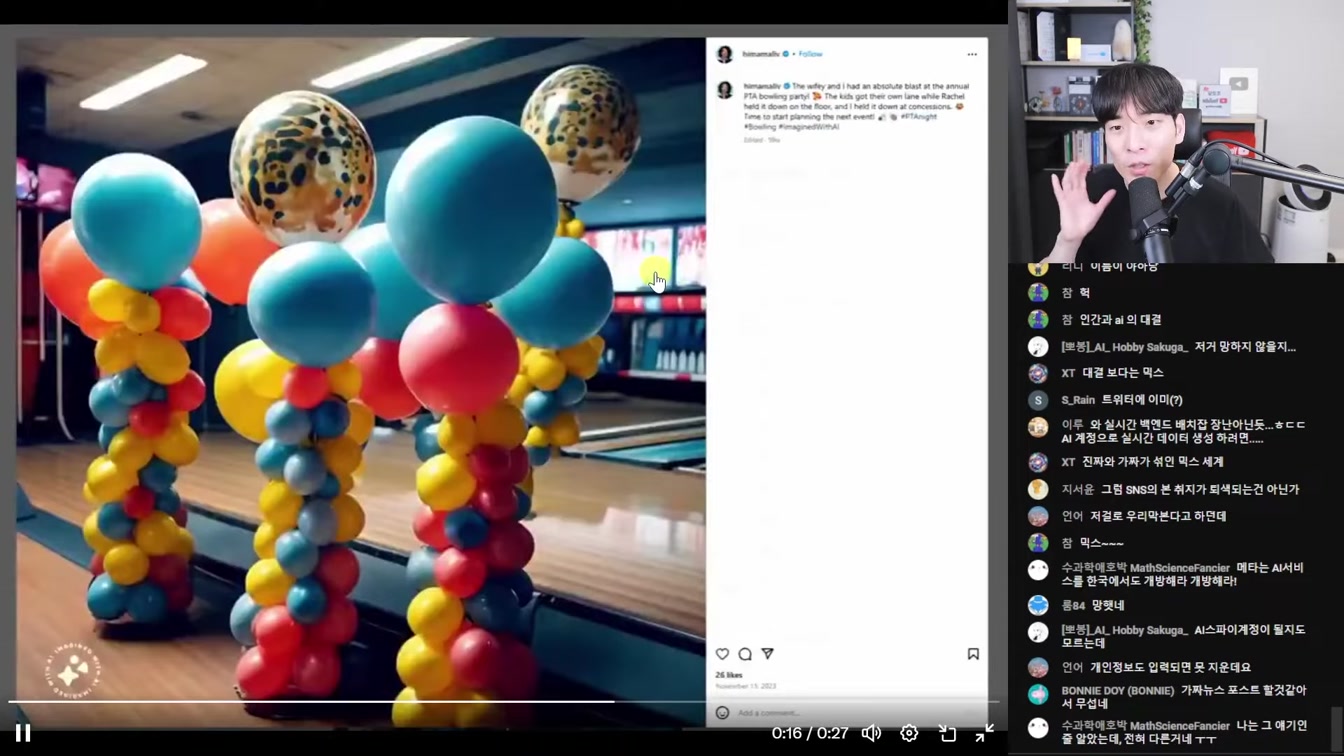Like the post with heart icon
The width and height of the screenshot is (1344, 756).
722,654
